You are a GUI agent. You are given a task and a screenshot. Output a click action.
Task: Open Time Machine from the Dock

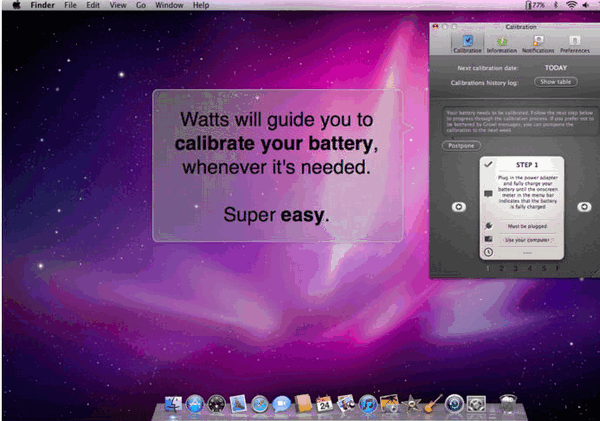455,404
